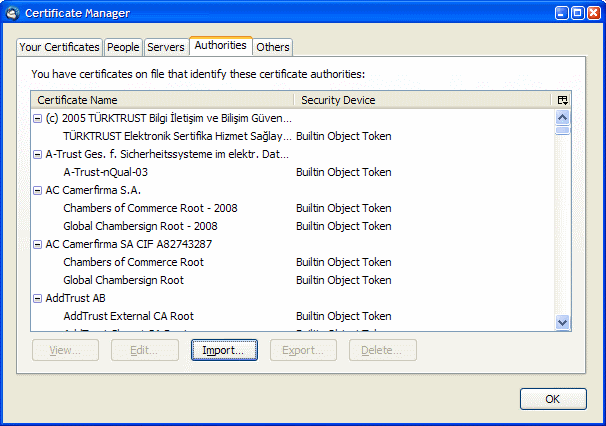Open the column picker icon in list header
The image size is (606, 426).
(562, 100)
